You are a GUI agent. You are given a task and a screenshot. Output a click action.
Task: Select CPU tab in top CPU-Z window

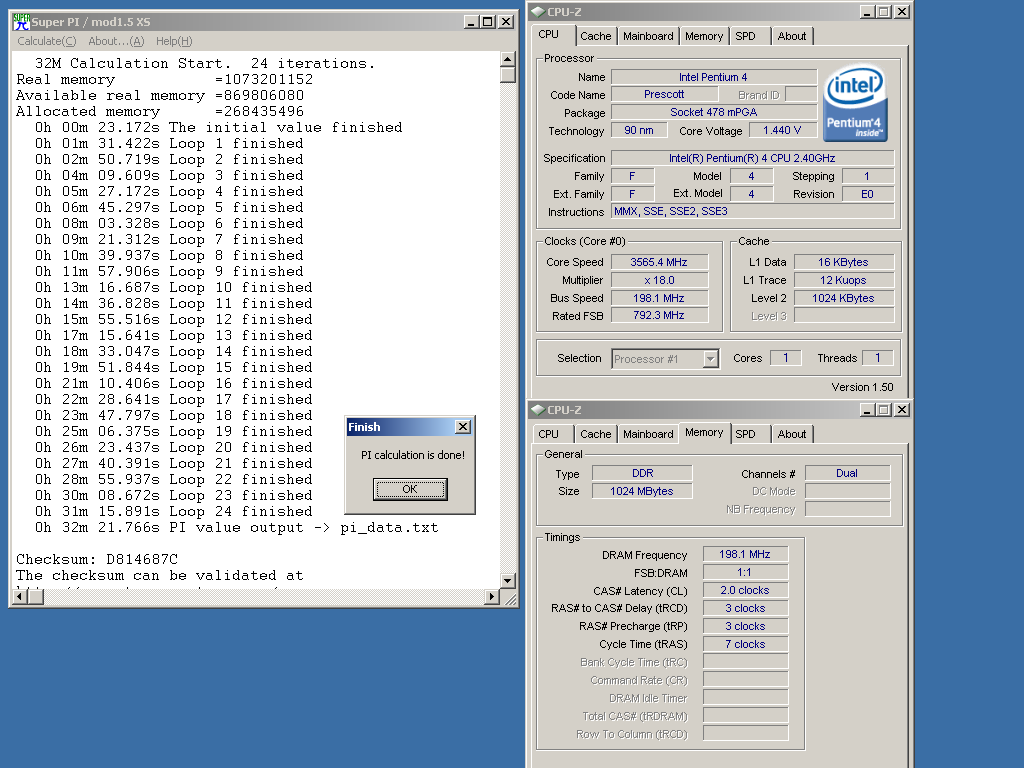[554, 35]
